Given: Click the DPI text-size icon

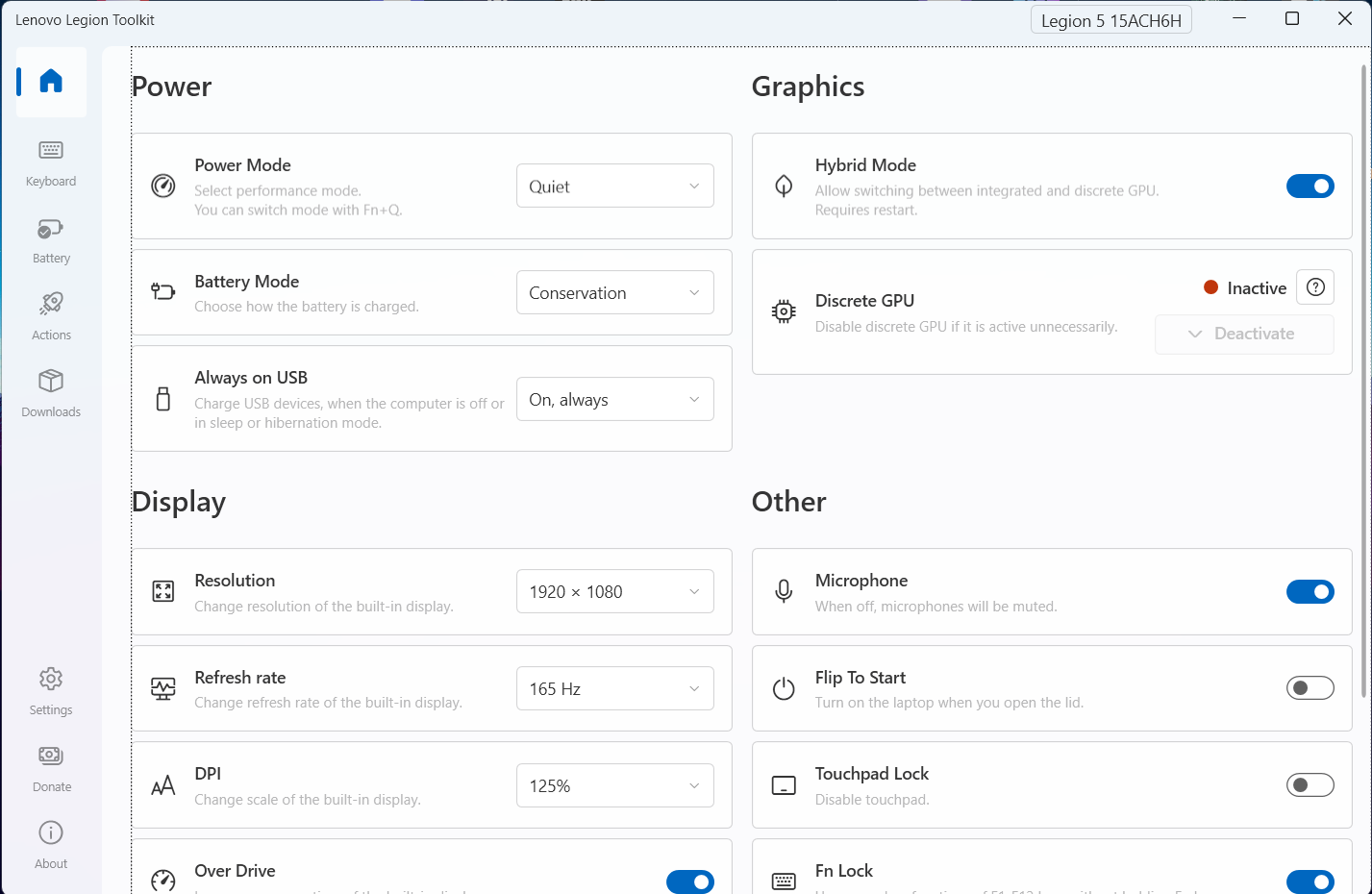Looking at the screenshot, I should pos(163,785).
